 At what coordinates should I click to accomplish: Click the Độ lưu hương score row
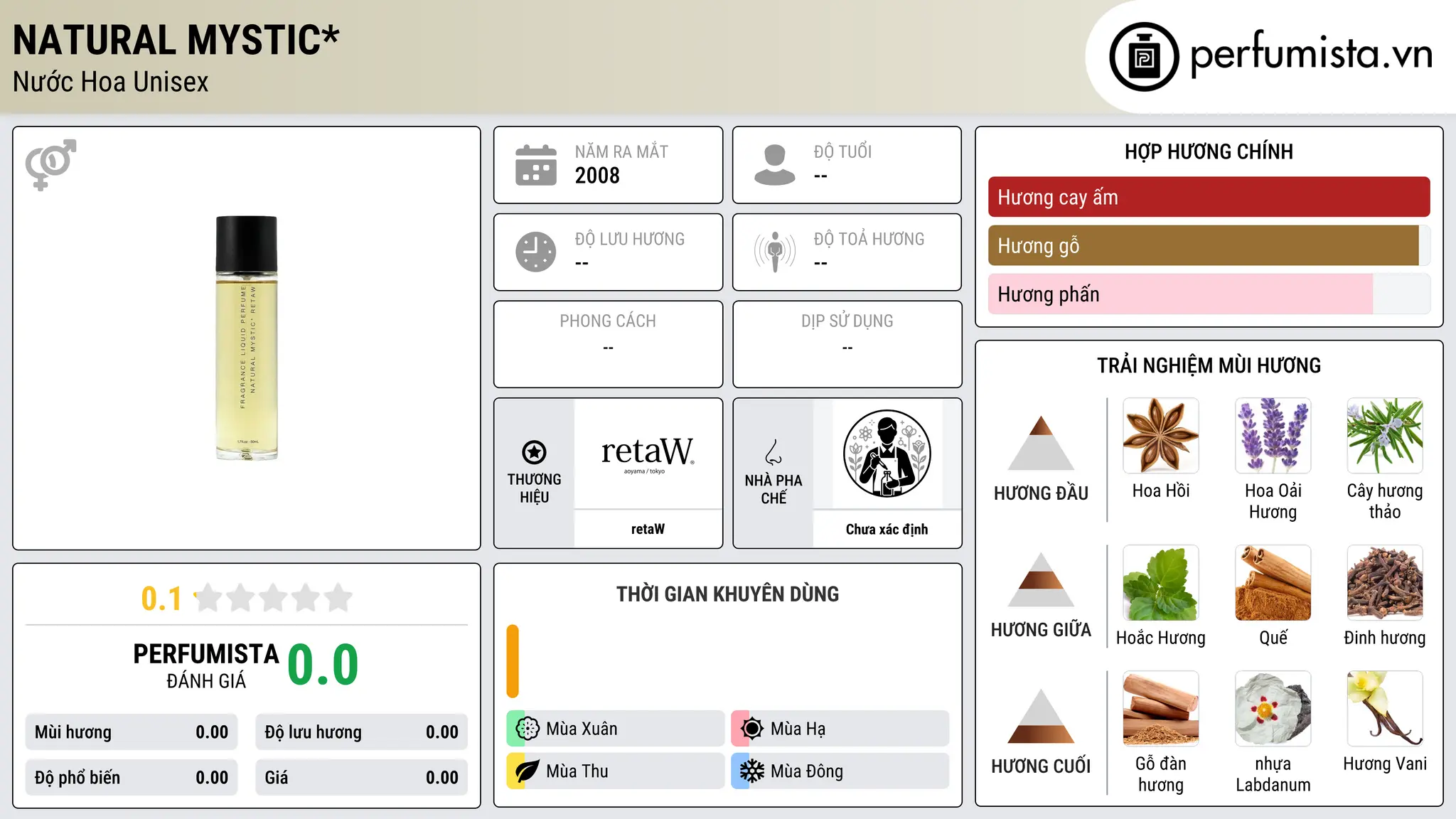click(x=361, y=732)
